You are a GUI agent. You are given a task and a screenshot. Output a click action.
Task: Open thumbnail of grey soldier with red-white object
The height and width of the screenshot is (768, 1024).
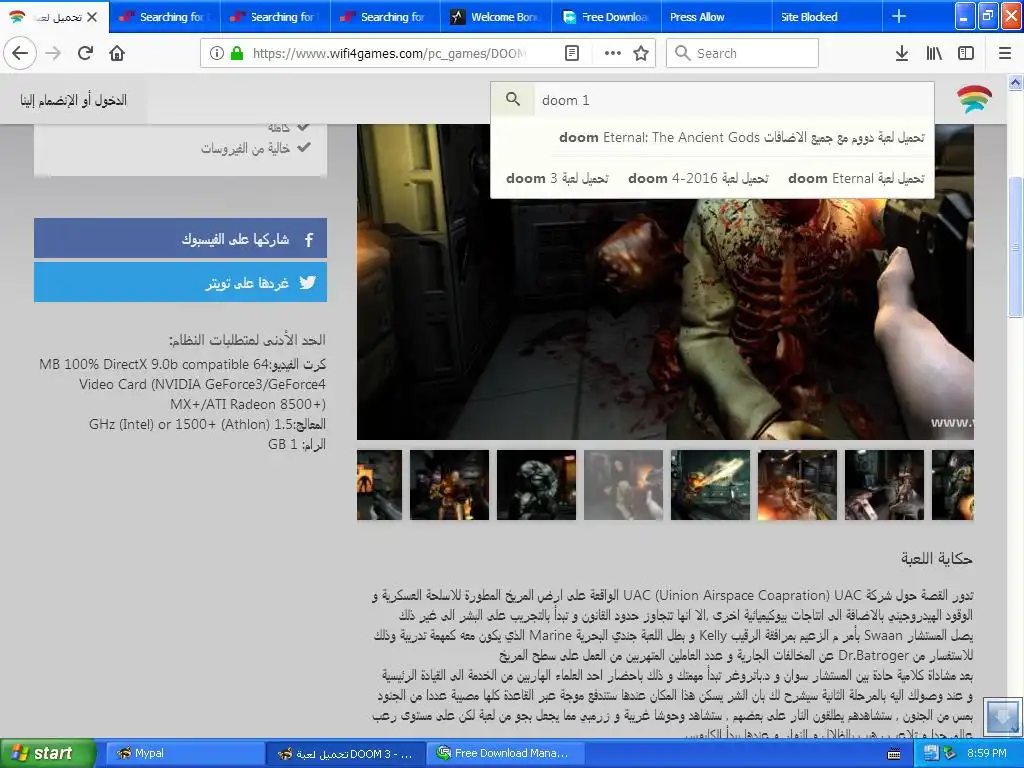pyautogui.click(x=884, y=485)
